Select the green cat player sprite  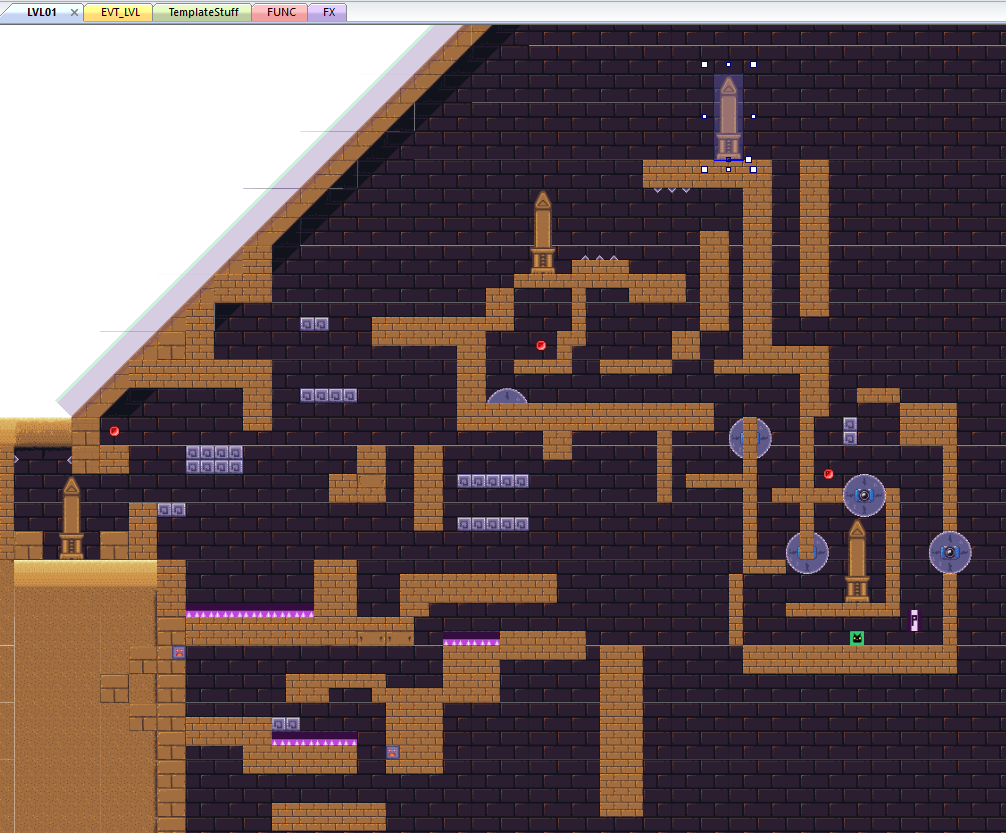click(857, 638)
